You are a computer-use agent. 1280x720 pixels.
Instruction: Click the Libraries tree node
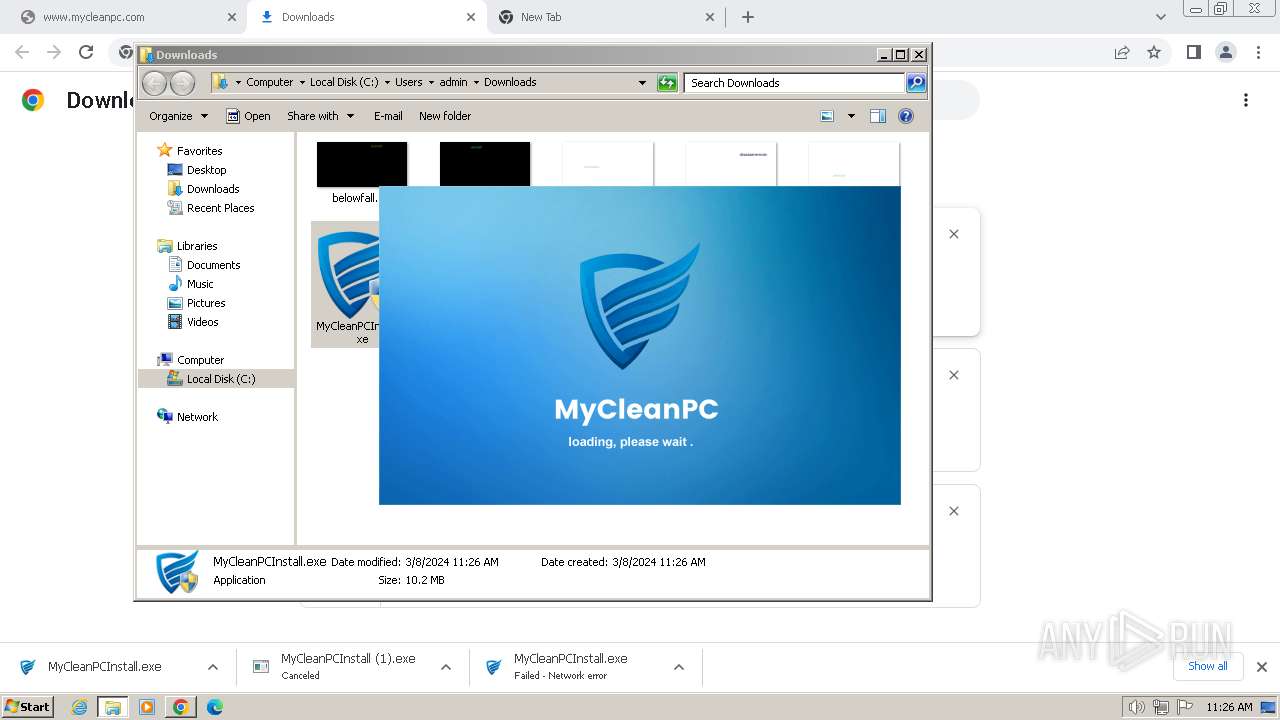point(197,246)
